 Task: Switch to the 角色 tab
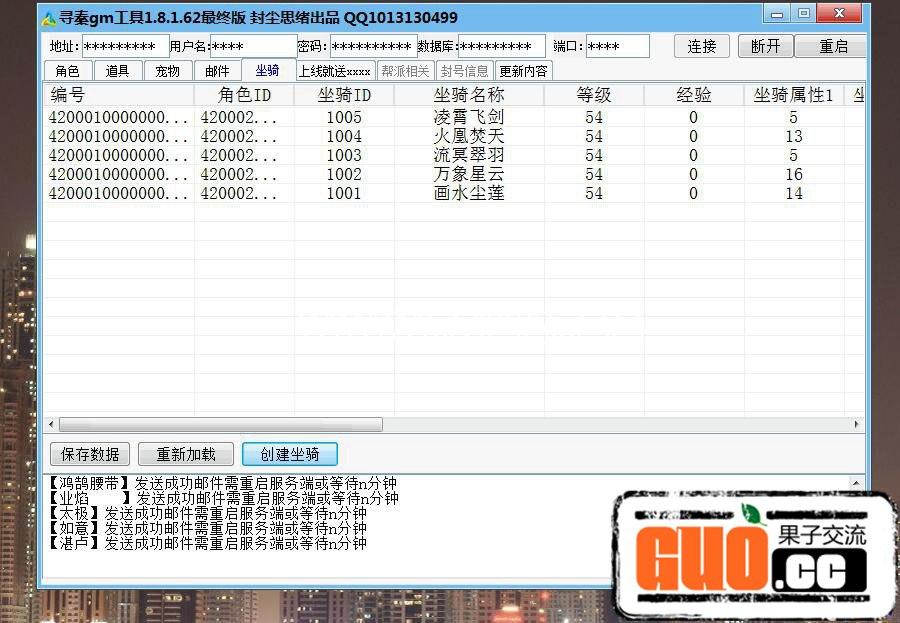pos(67,71)
